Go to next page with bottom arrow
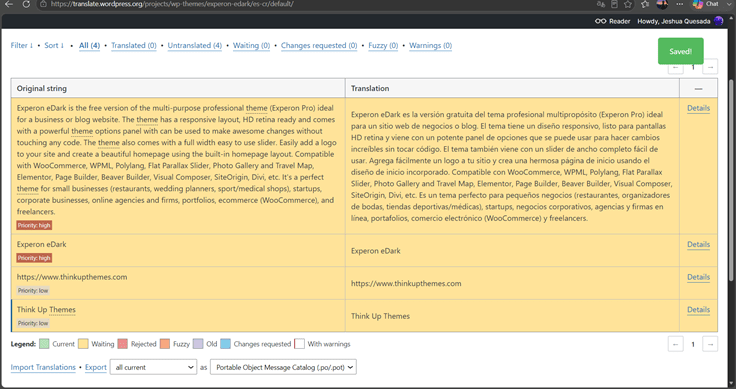This screenshot has height=389, width=736. pos(710,344)
